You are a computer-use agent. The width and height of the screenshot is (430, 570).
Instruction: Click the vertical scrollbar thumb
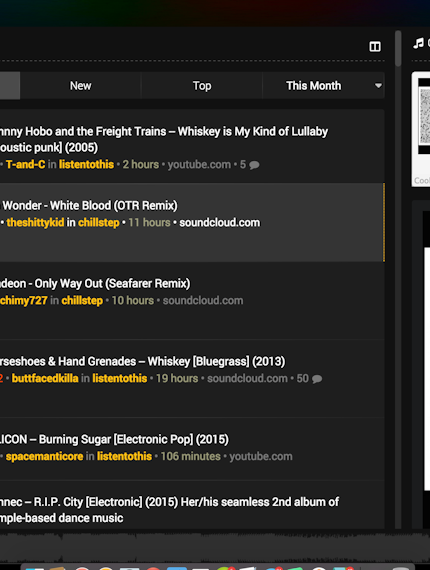[x=398, y=49]
